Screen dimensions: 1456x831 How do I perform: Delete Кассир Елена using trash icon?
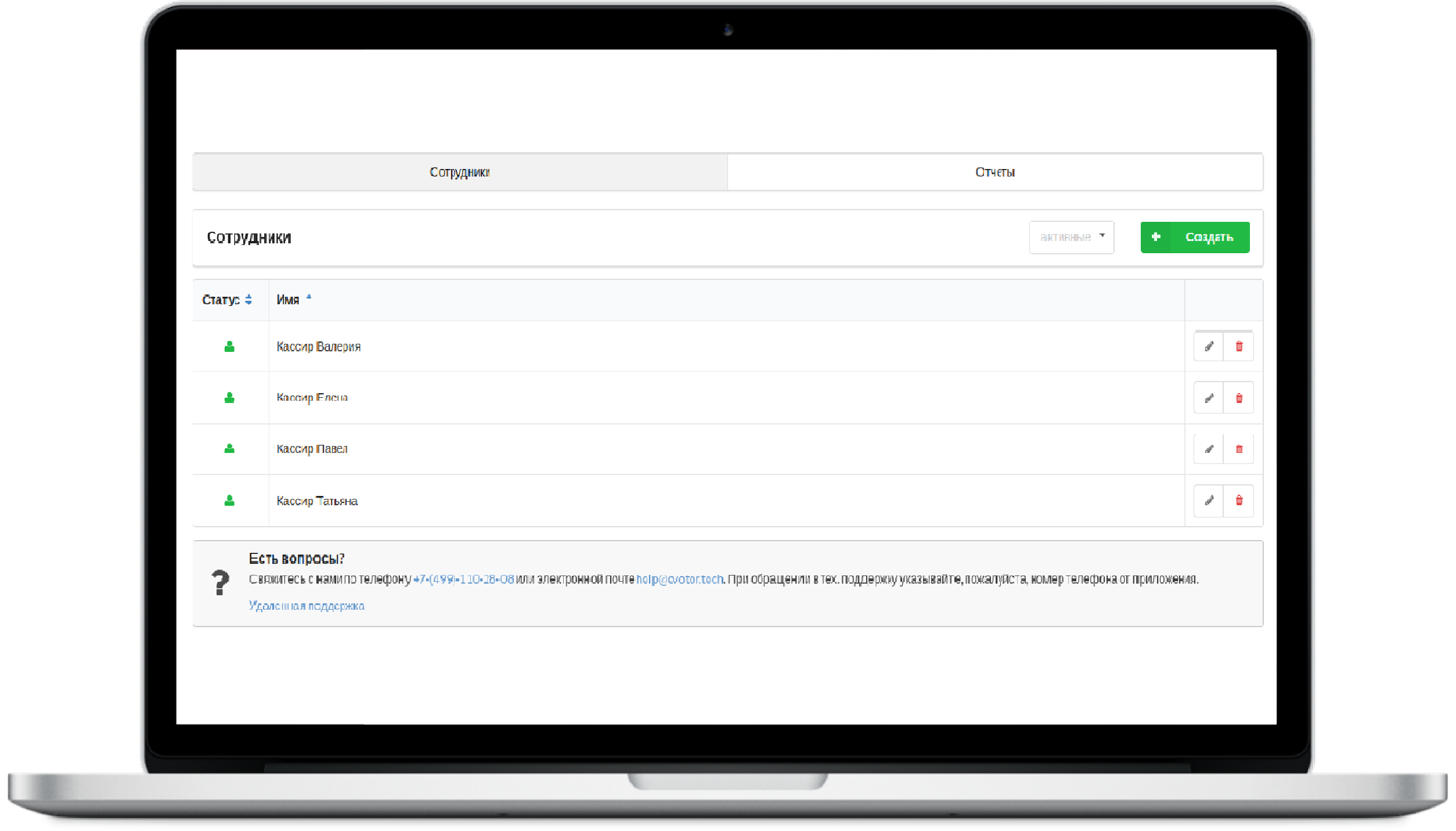(x=1239, y=398)
